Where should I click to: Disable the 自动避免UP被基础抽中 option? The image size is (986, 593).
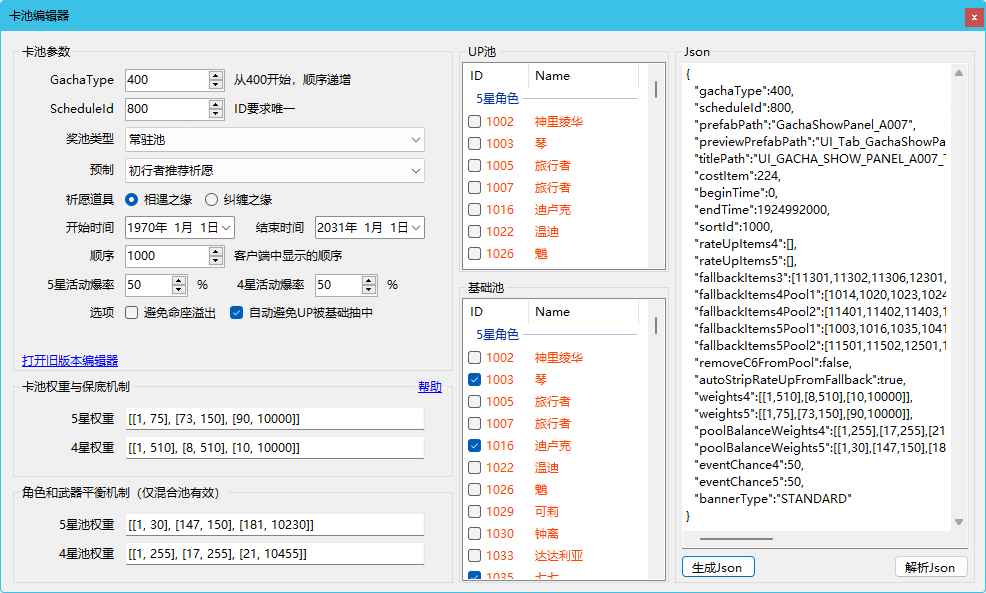(x=236, y=311)
